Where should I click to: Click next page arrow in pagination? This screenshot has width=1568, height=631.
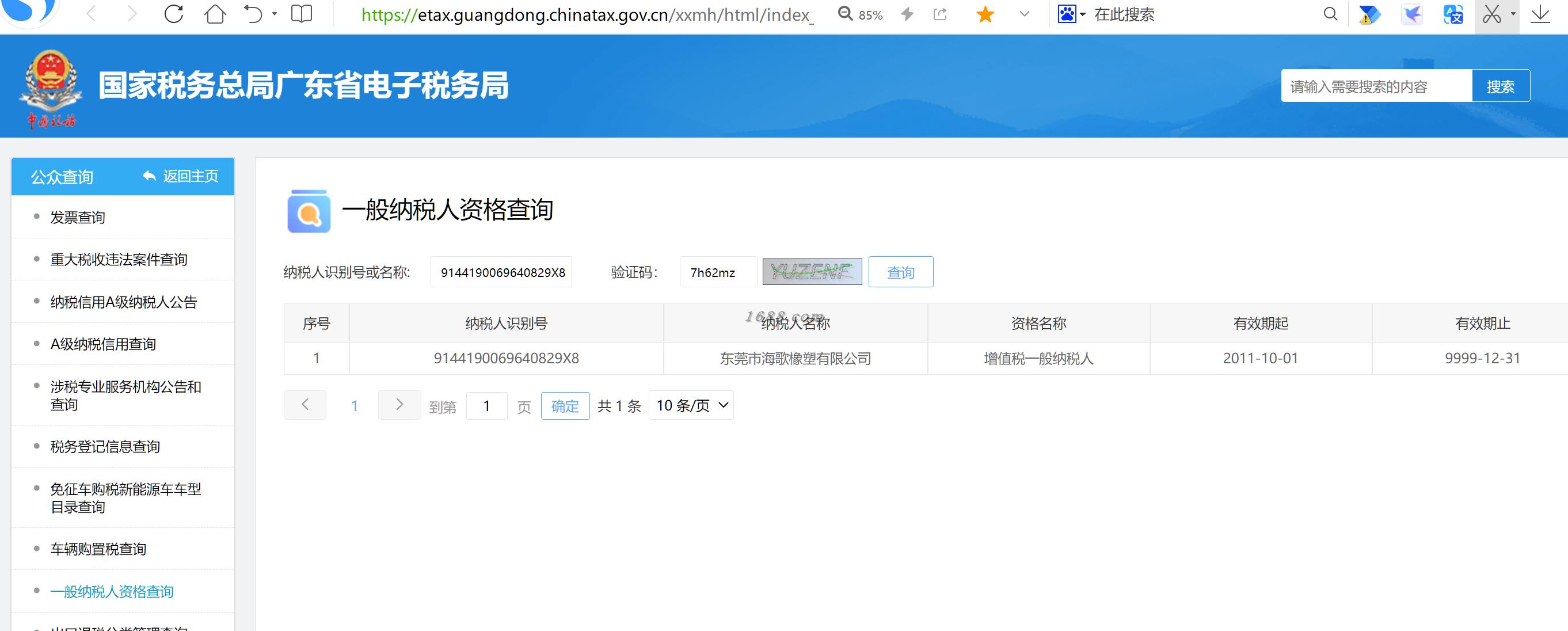(399, 405)
